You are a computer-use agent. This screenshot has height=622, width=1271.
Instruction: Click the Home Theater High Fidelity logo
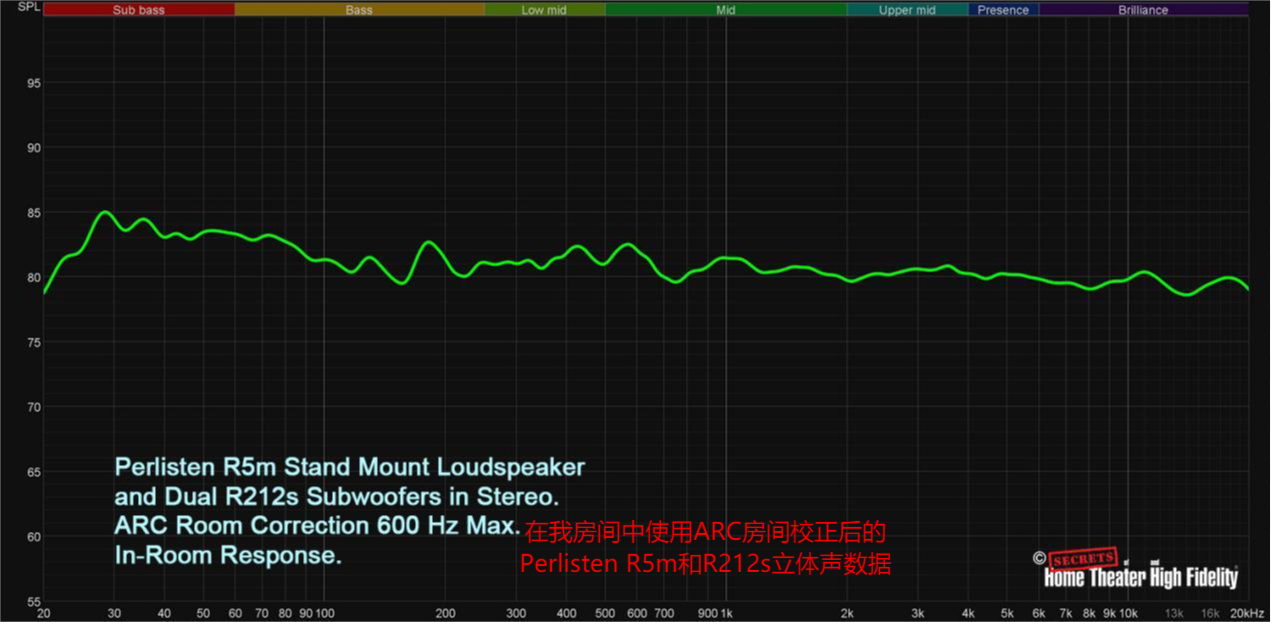1140,576
